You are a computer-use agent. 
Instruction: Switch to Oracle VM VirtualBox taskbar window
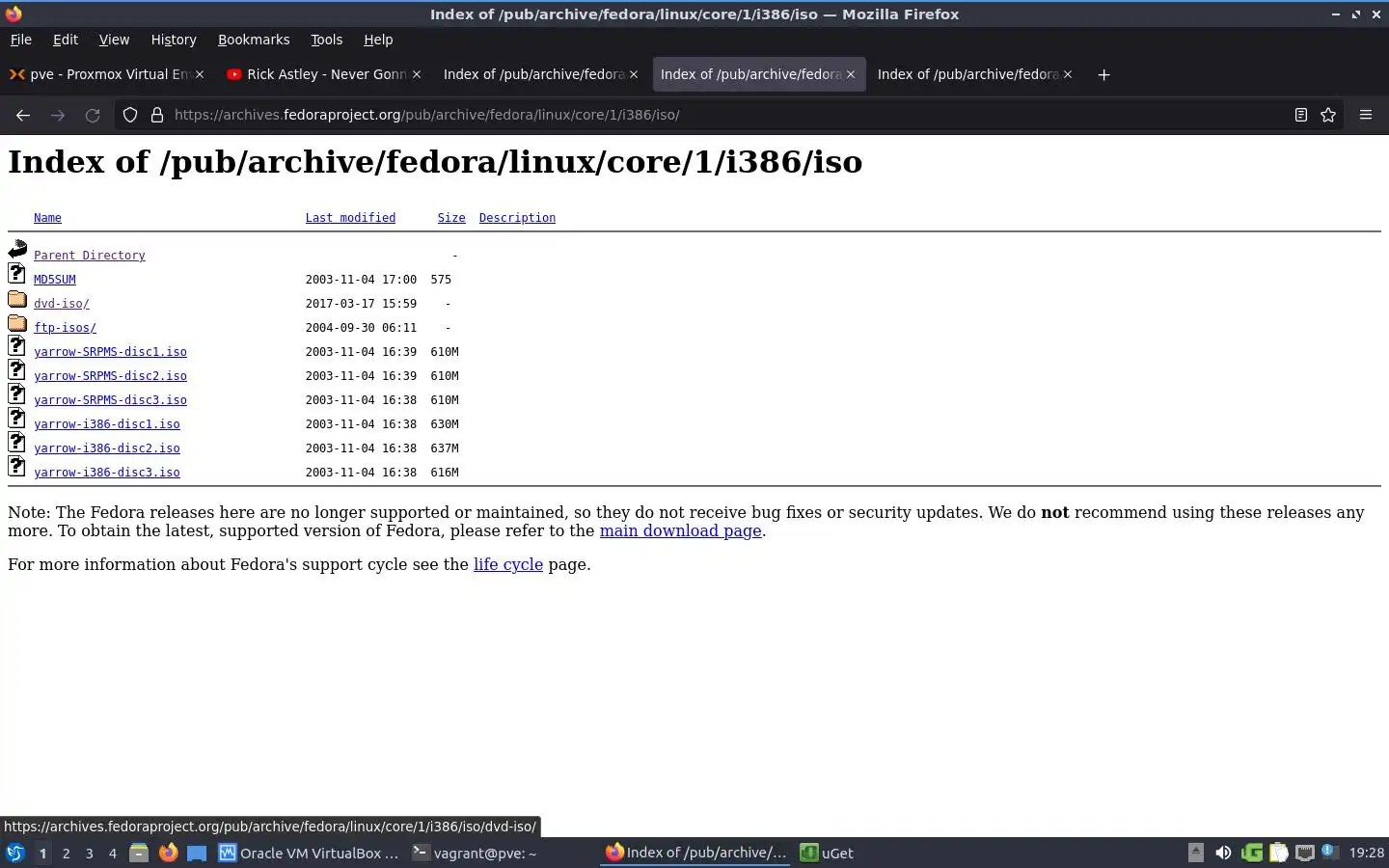pyautogui.click(x=309, y=853)
